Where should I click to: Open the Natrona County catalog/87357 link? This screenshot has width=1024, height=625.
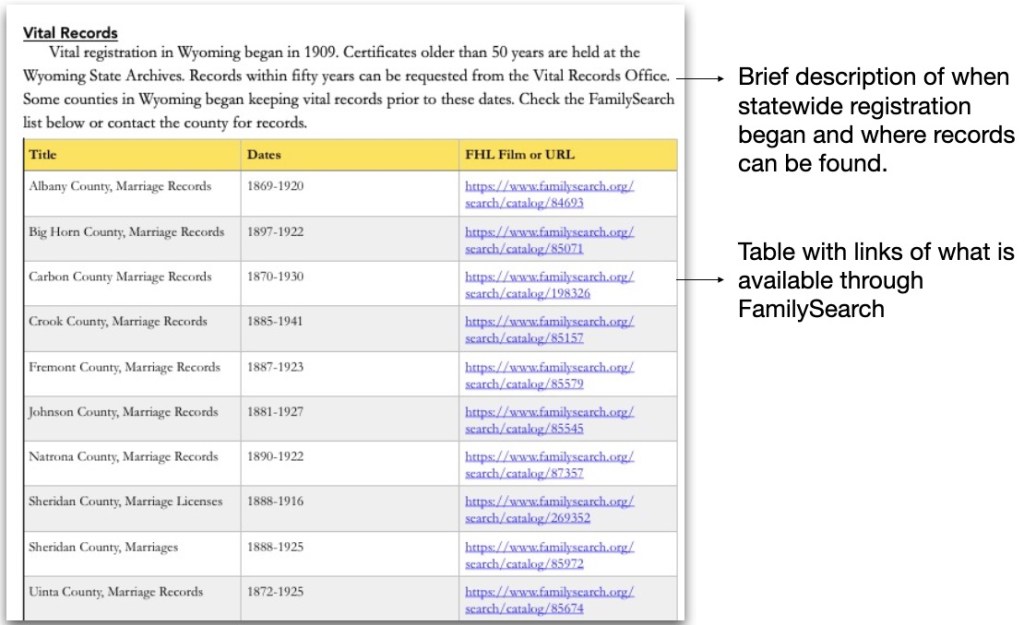[549, 465]
